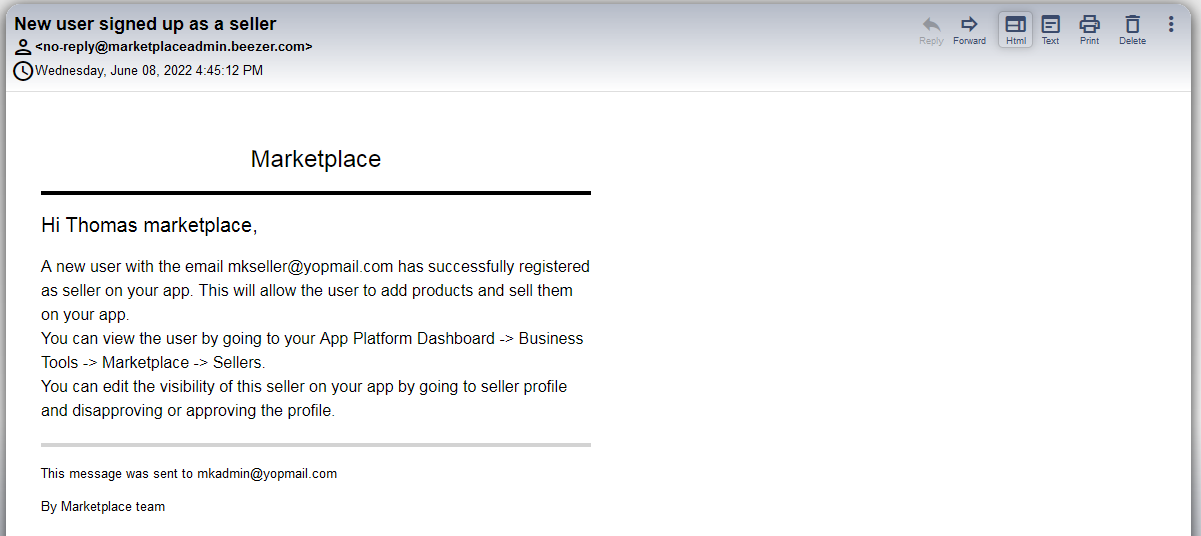Click the Wednesday, June 08, 2022 timestamp
The image size is (1201, 536).
[149, 71]
